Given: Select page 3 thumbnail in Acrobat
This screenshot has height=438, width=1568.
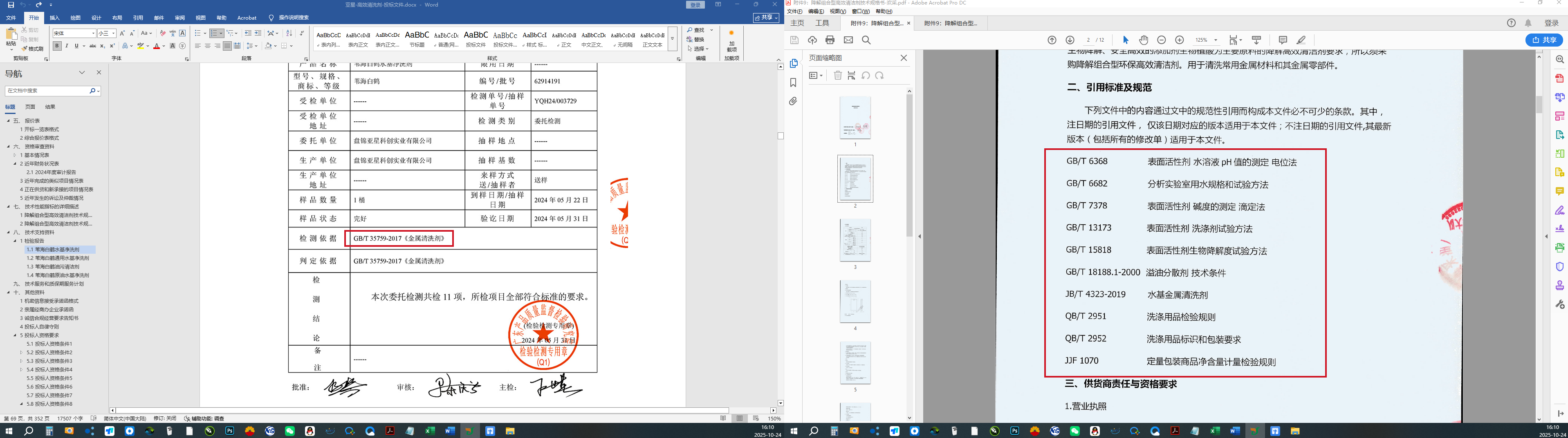Looking at the screenshot, I should pyautogui.click(x=855, y=240).
